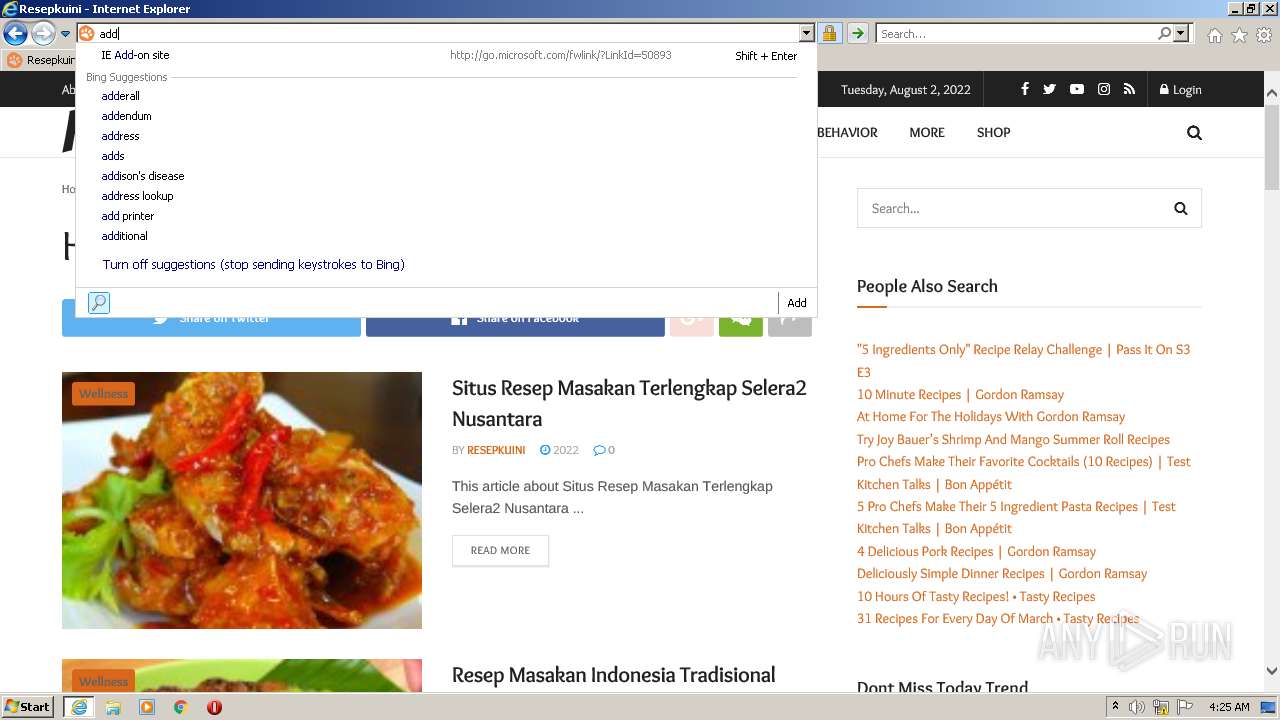Click the magnifier icon in IE search box
Screen dimensions: 1280x720
click(x=1164, y=34)
